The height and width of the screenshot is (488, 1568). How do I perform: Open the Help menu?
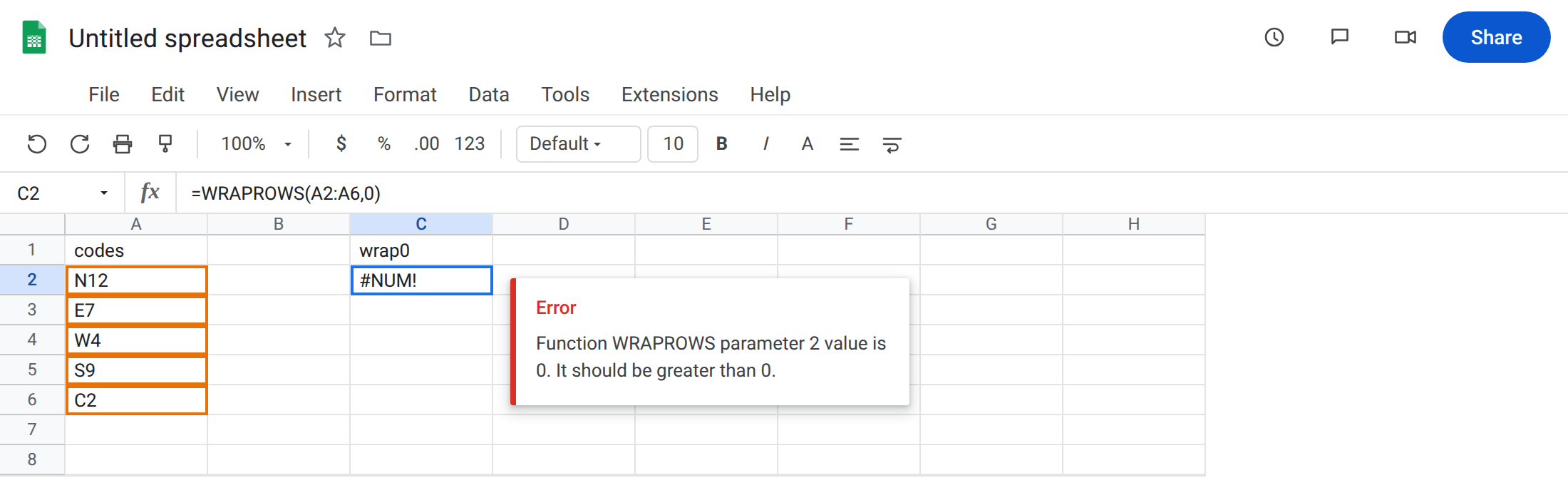tap(770, 94)
